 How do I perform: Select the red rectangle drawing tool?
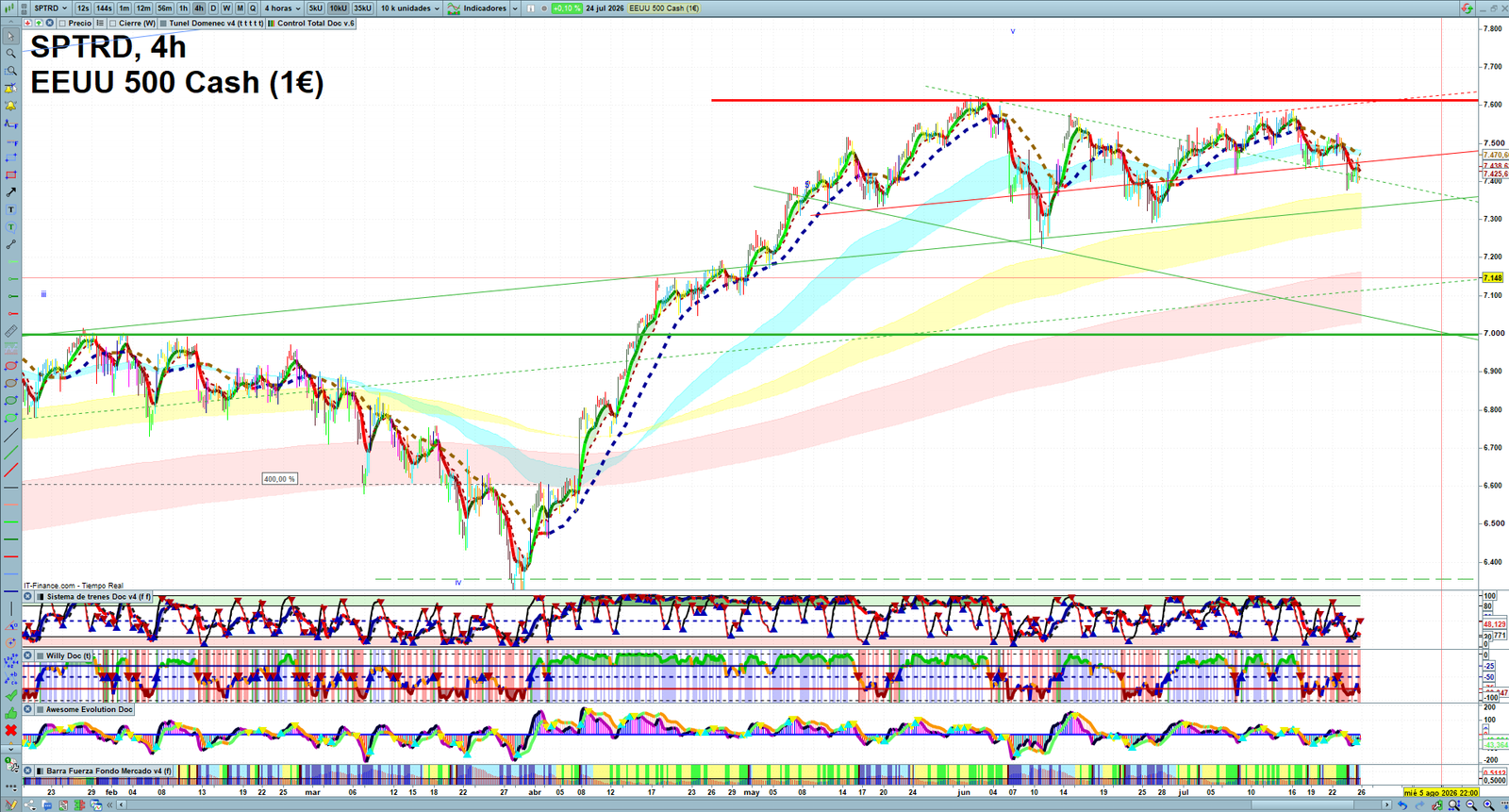10,175
